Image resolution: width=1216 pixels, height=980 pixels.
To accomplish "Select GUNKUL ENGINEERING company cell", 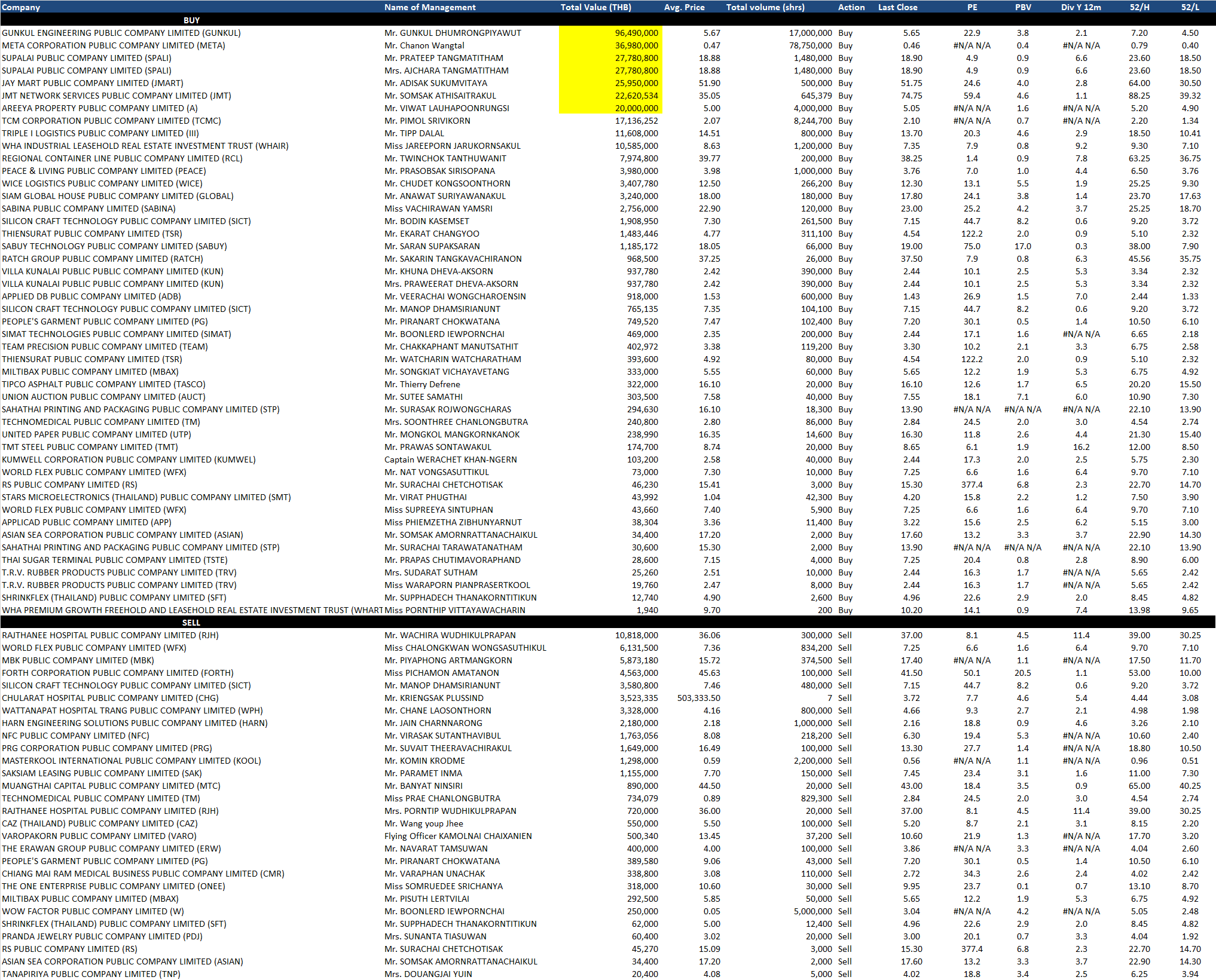I will pos(121,33).
